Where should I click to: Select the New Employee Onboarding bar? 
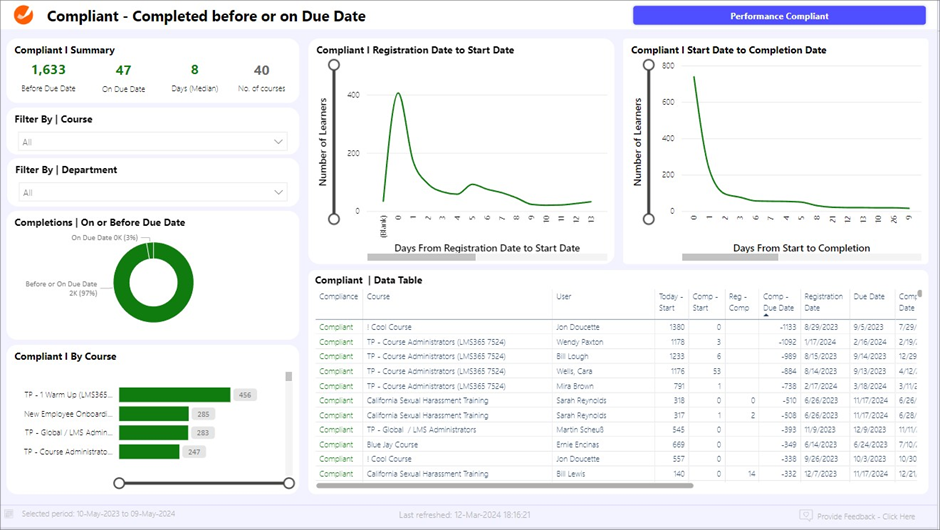point(154,414)
